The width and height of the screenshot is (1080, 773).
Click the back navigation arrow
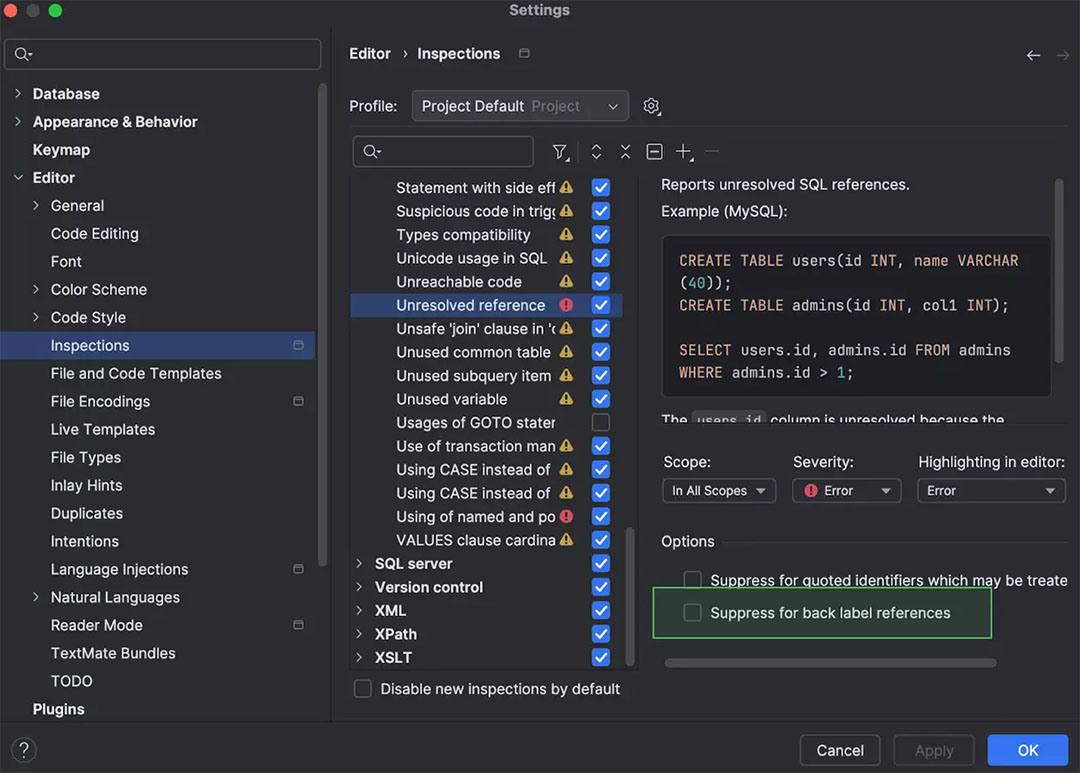click(1033, 55)
